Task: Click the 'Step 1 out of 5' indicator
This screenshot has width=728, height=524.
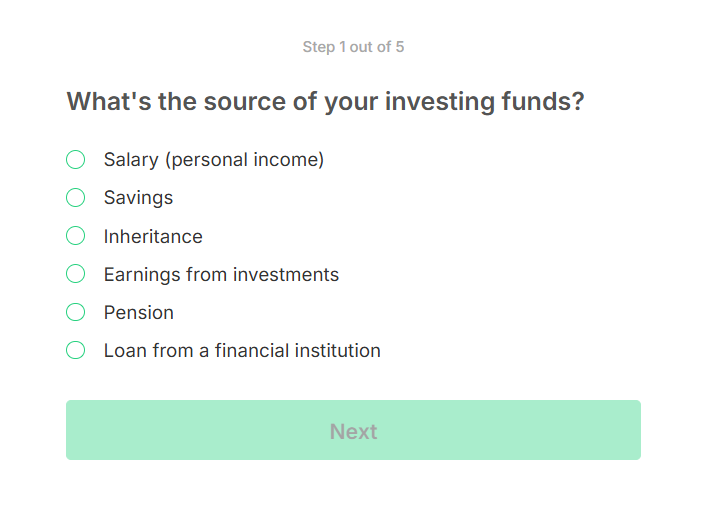Action: pyautogui.click(x=353, y=47)
